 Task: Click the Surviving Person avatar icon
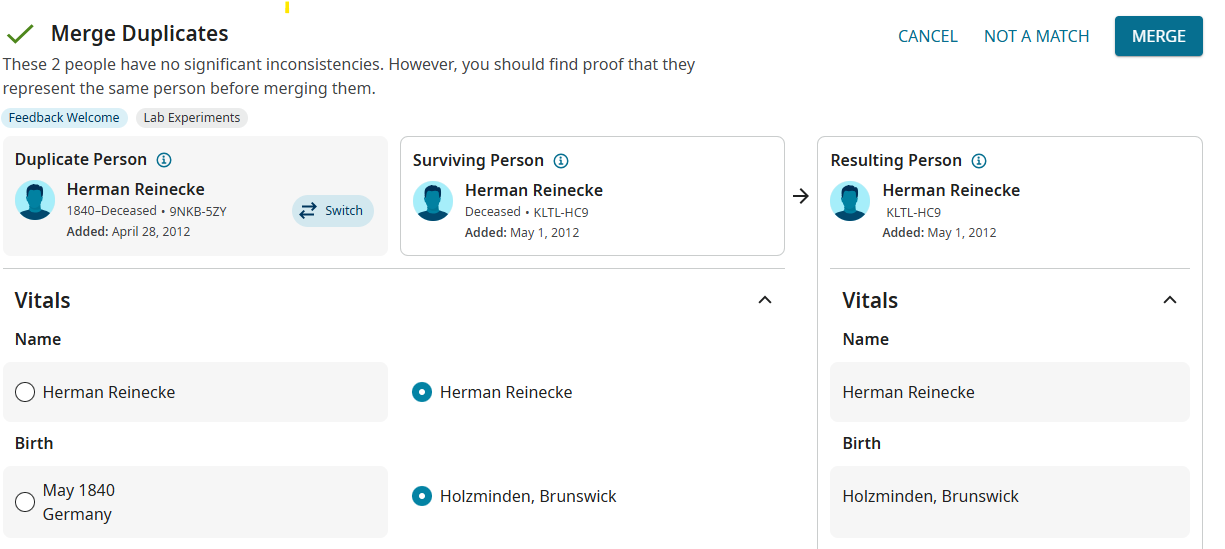click(x=433, y=201)
